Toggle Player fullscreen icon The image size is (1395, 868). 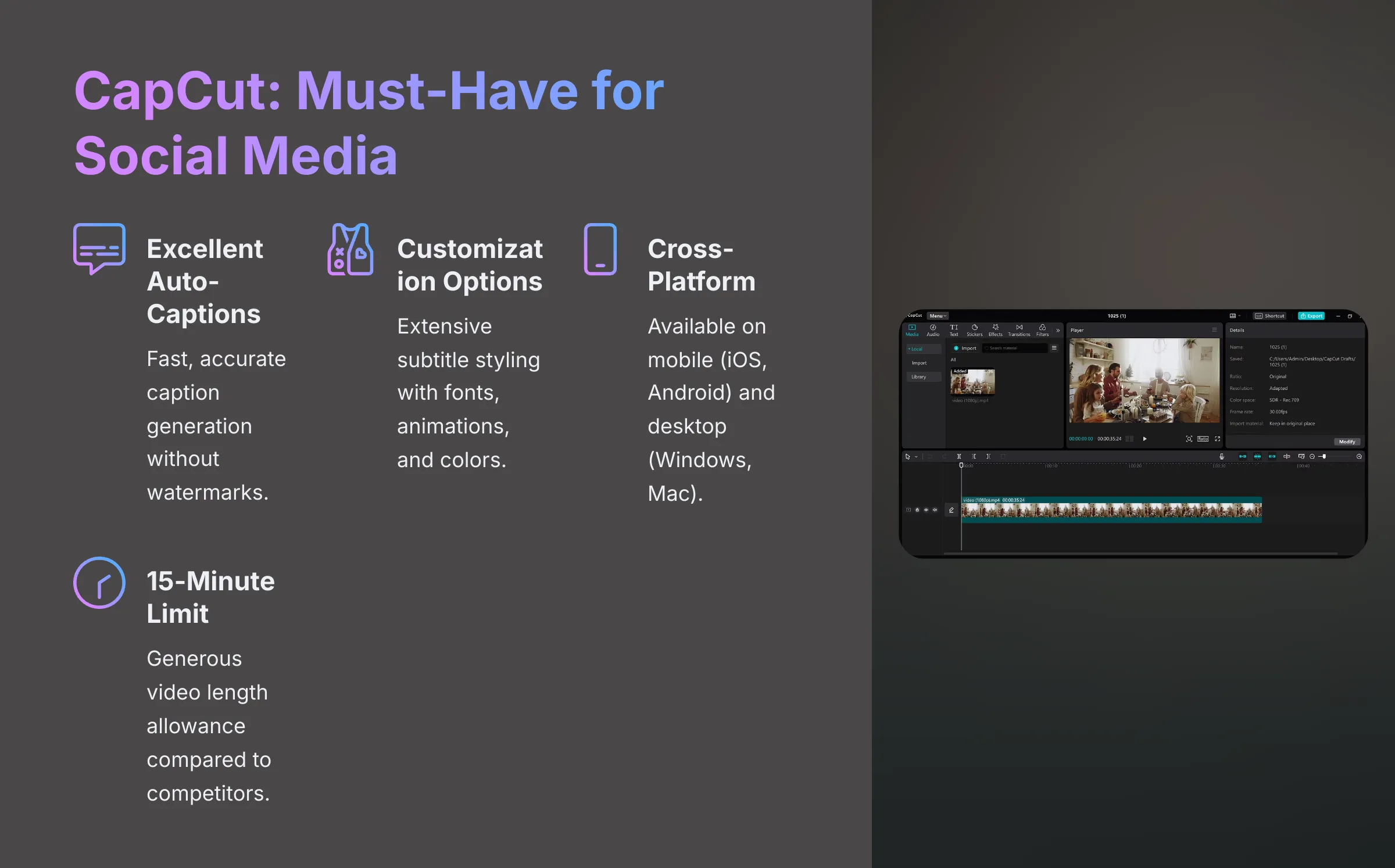[1218, 439]
